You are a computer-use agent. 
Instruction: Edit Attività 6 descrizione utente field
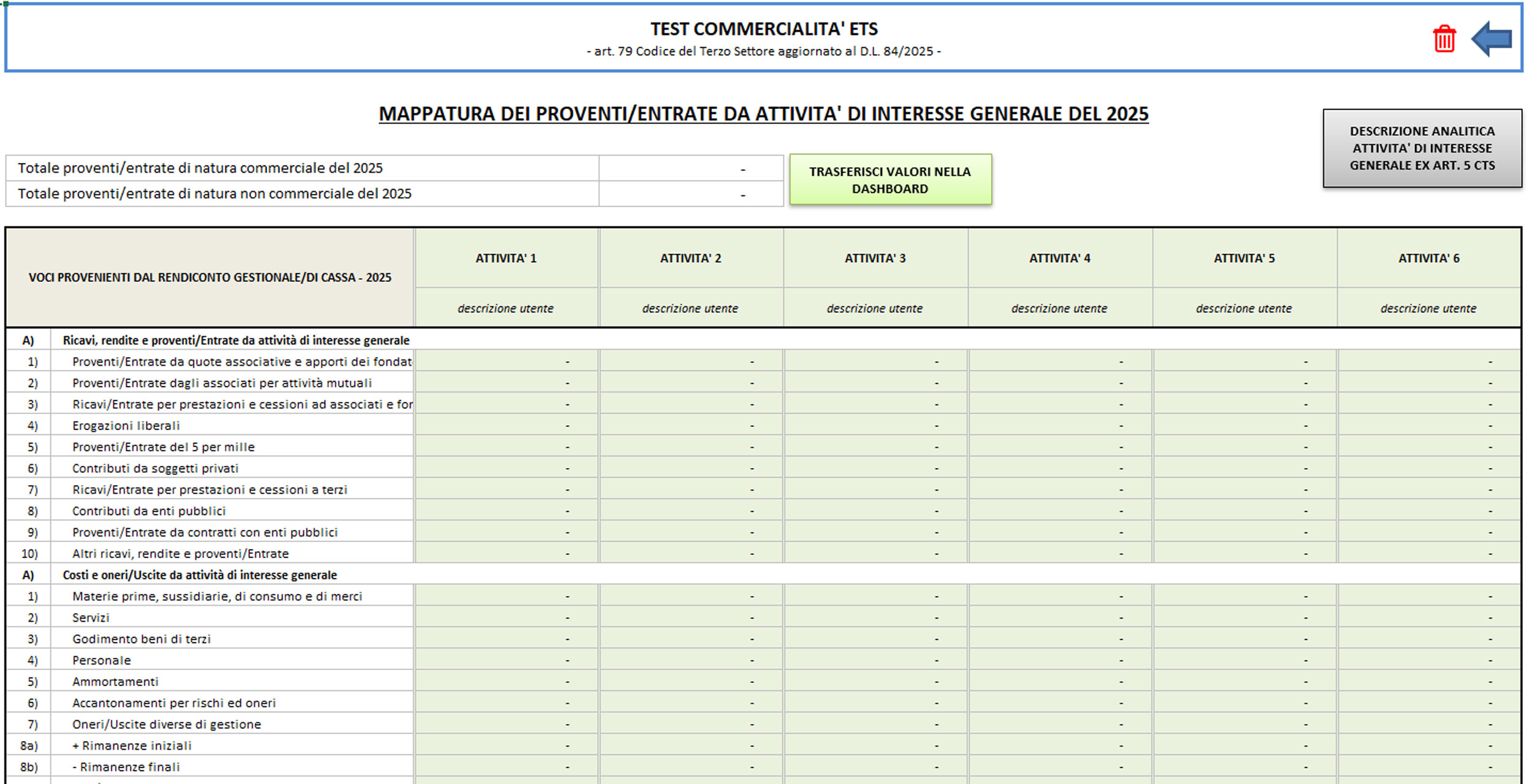point(1429,308)
